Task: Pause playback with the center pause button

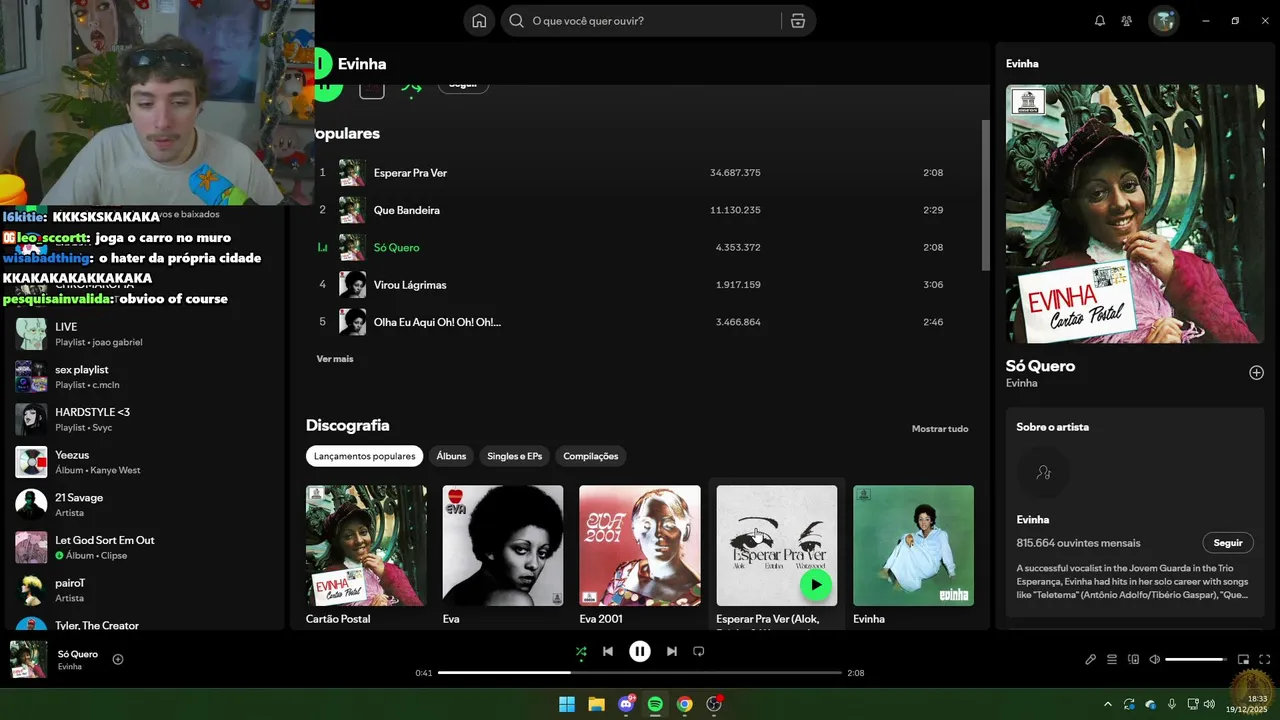Action: (640, 651)
